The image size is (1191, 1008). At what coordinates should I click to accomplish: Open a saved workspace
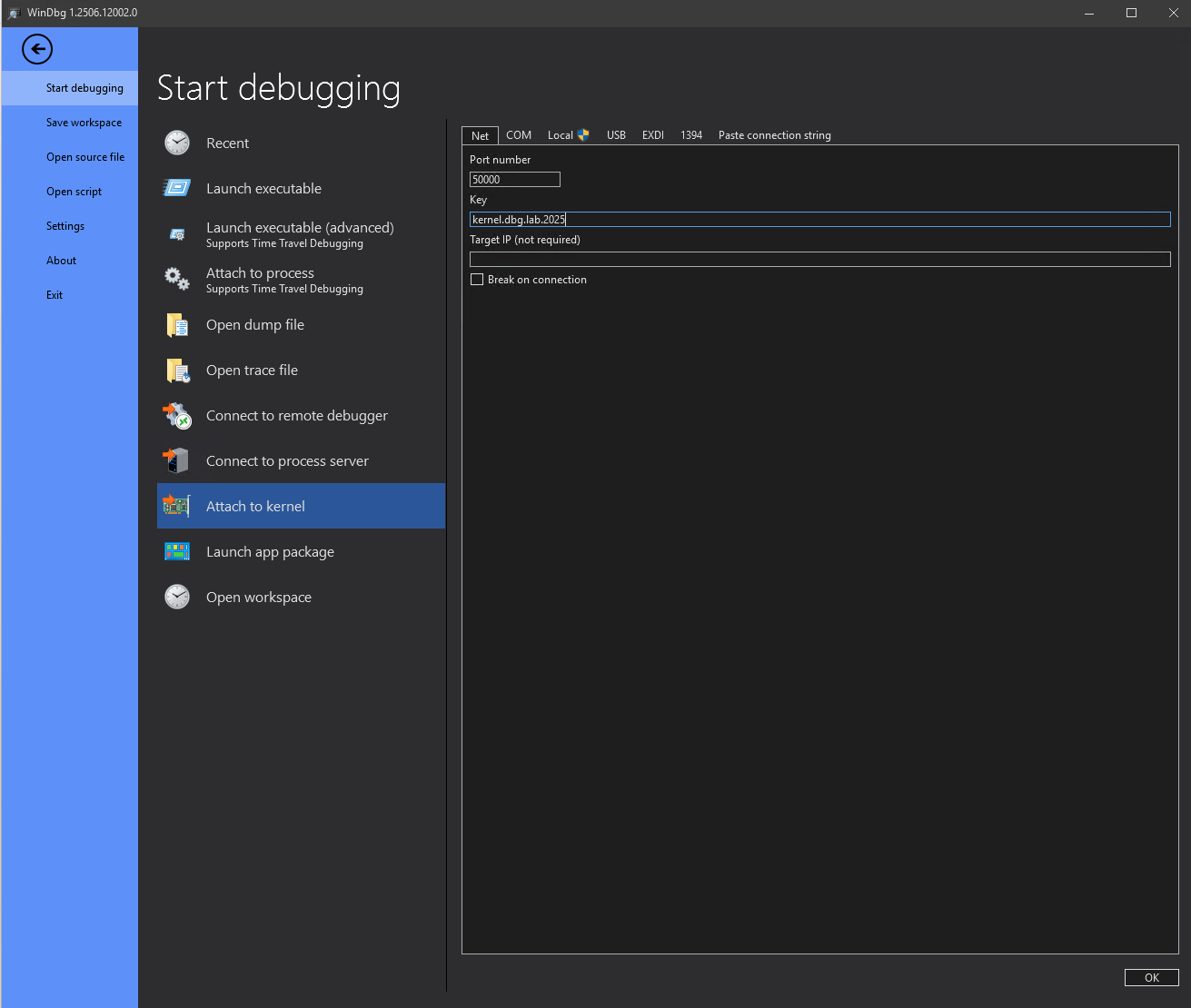tap(258, 597)
